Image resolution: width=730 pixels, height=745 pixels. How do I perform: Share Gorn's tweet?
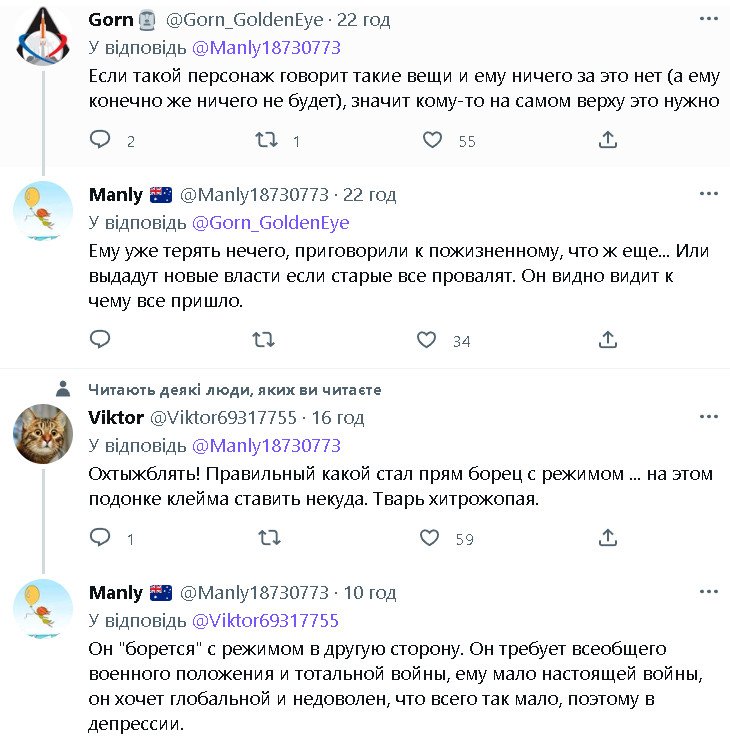pyautogui.click(x=607, y=140)
